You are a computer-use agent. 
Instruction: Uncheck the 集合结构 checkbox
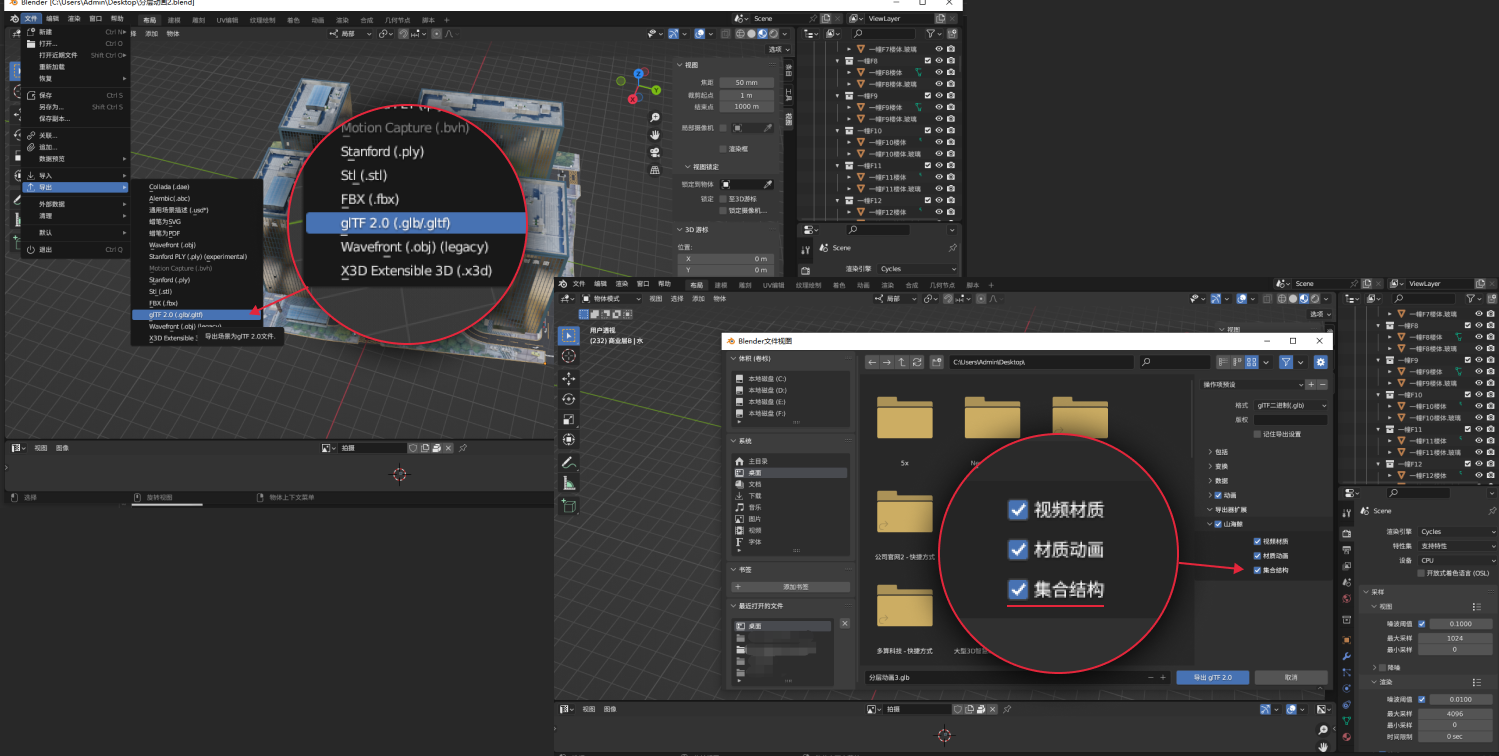(x=1257, y=570)
